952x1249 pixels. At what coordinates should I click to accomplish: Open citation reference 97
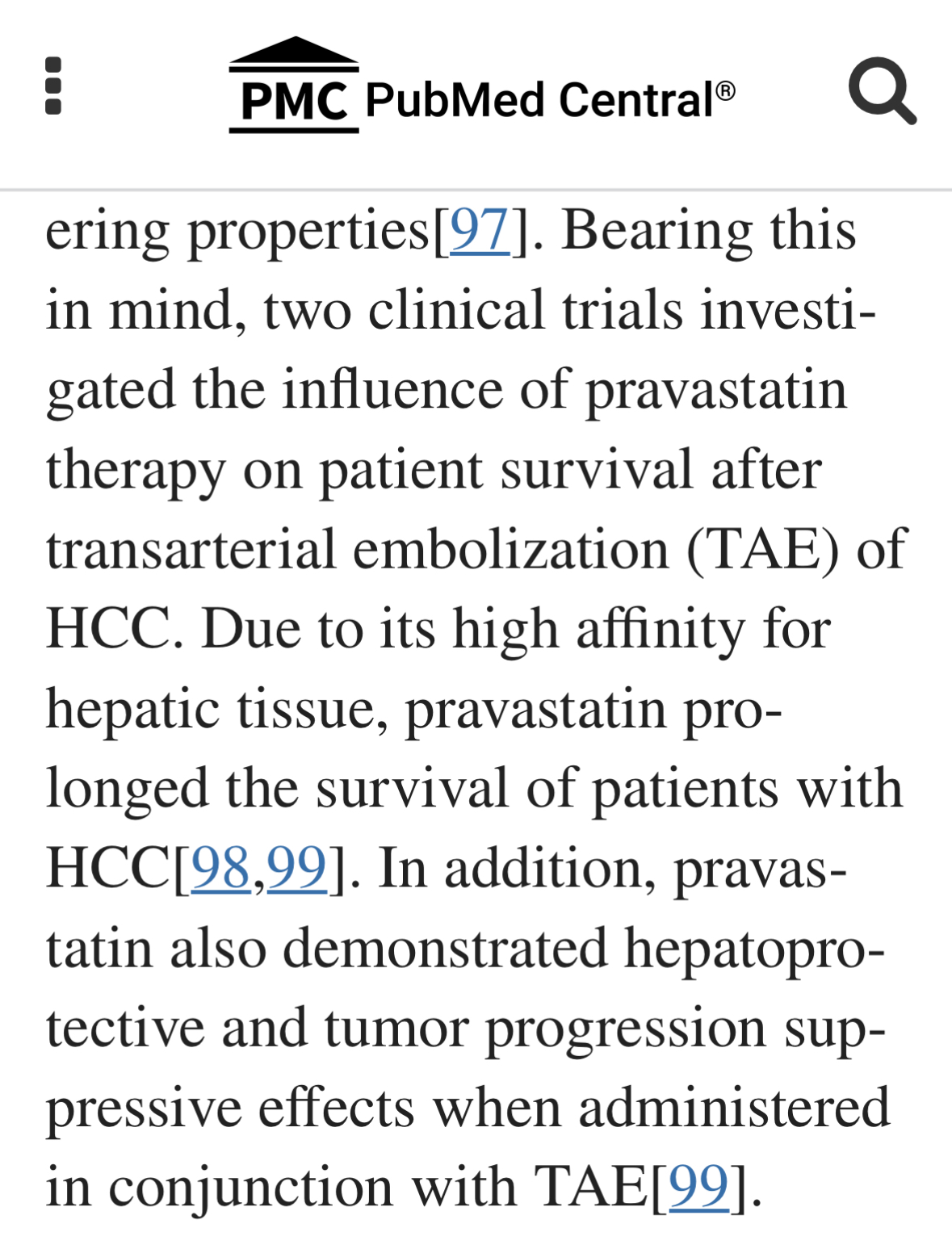[480, 230]
